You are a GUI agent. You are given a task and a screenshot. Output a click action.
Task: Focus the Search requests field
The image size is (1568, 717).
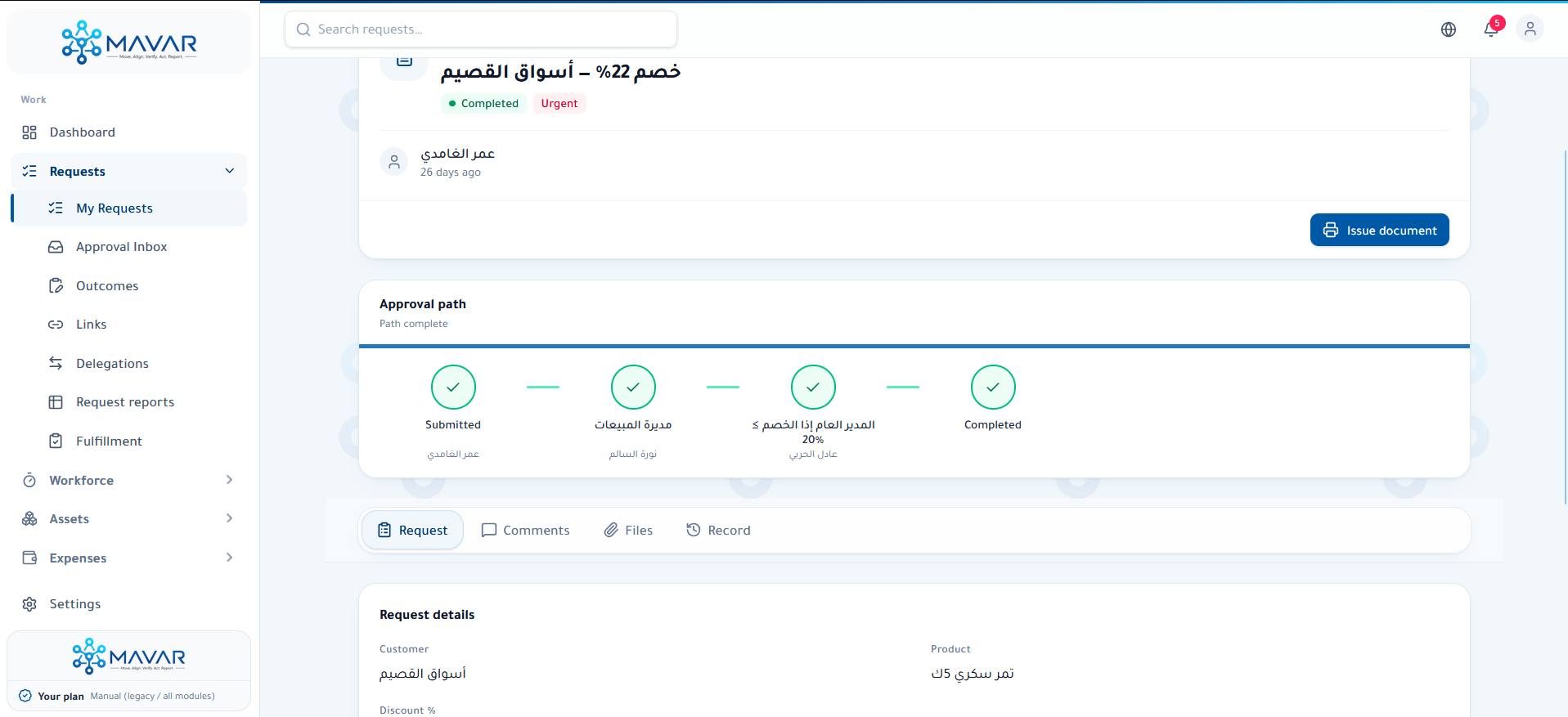point(481,29)
